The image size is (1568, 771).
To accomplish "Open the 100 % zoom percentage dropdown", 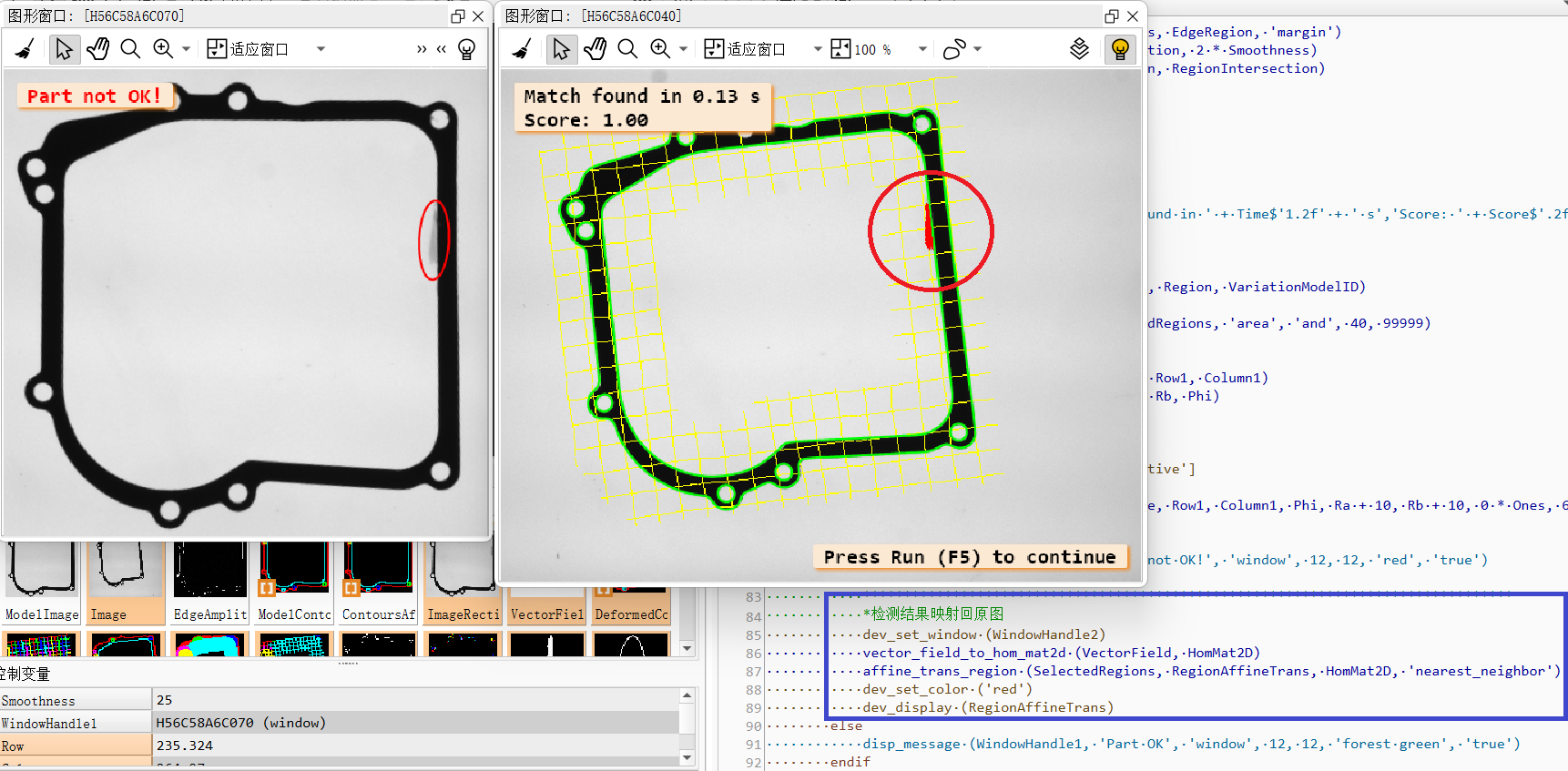I will (x=922, y=49).
